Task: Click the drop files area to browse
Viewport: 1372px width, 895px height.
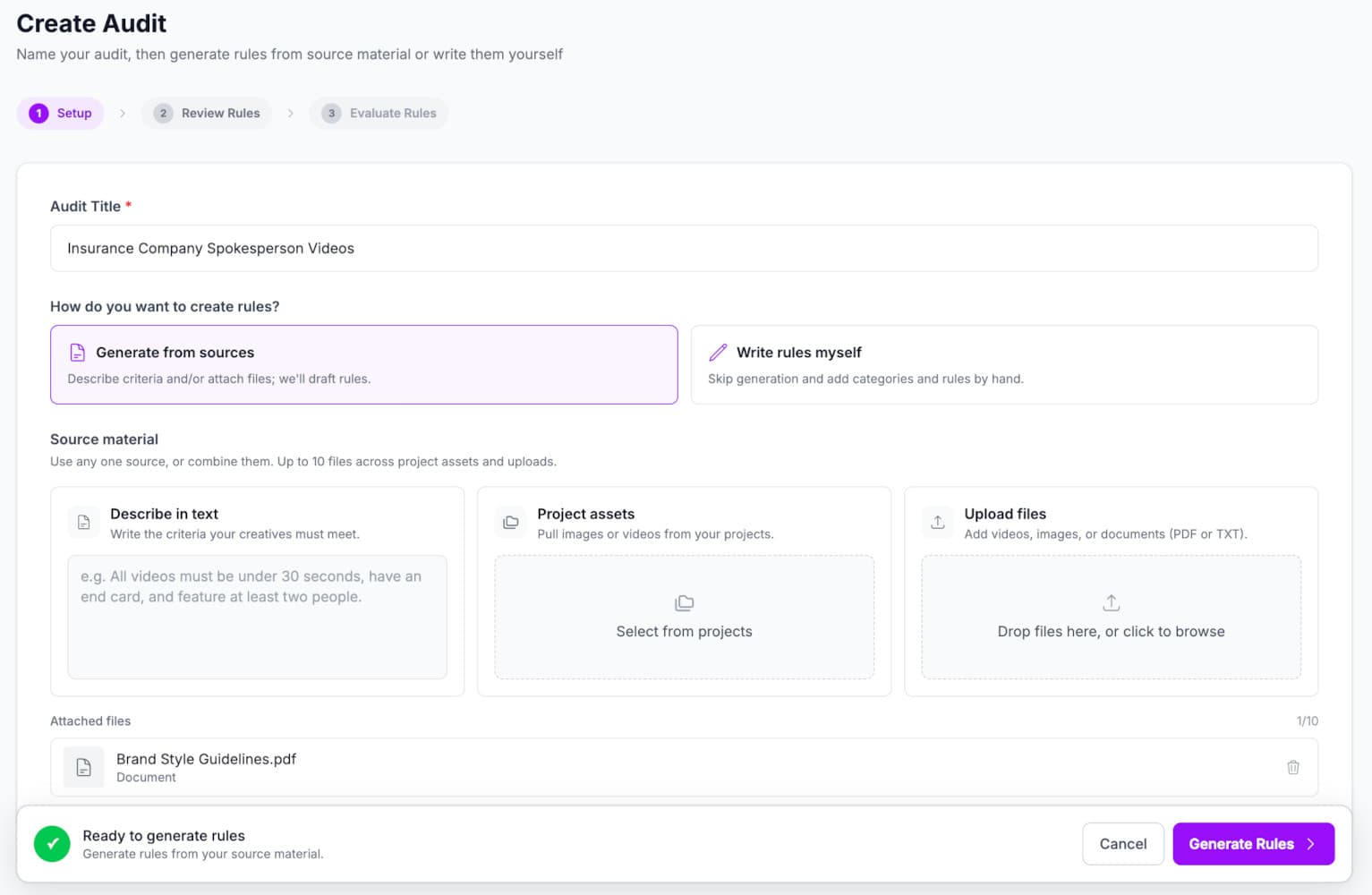Action: tap(1112, 617)
